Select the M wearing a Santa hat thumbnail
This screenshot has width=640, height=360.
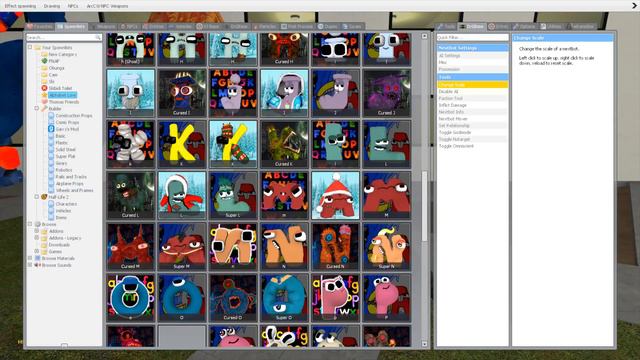click(336, 195)
